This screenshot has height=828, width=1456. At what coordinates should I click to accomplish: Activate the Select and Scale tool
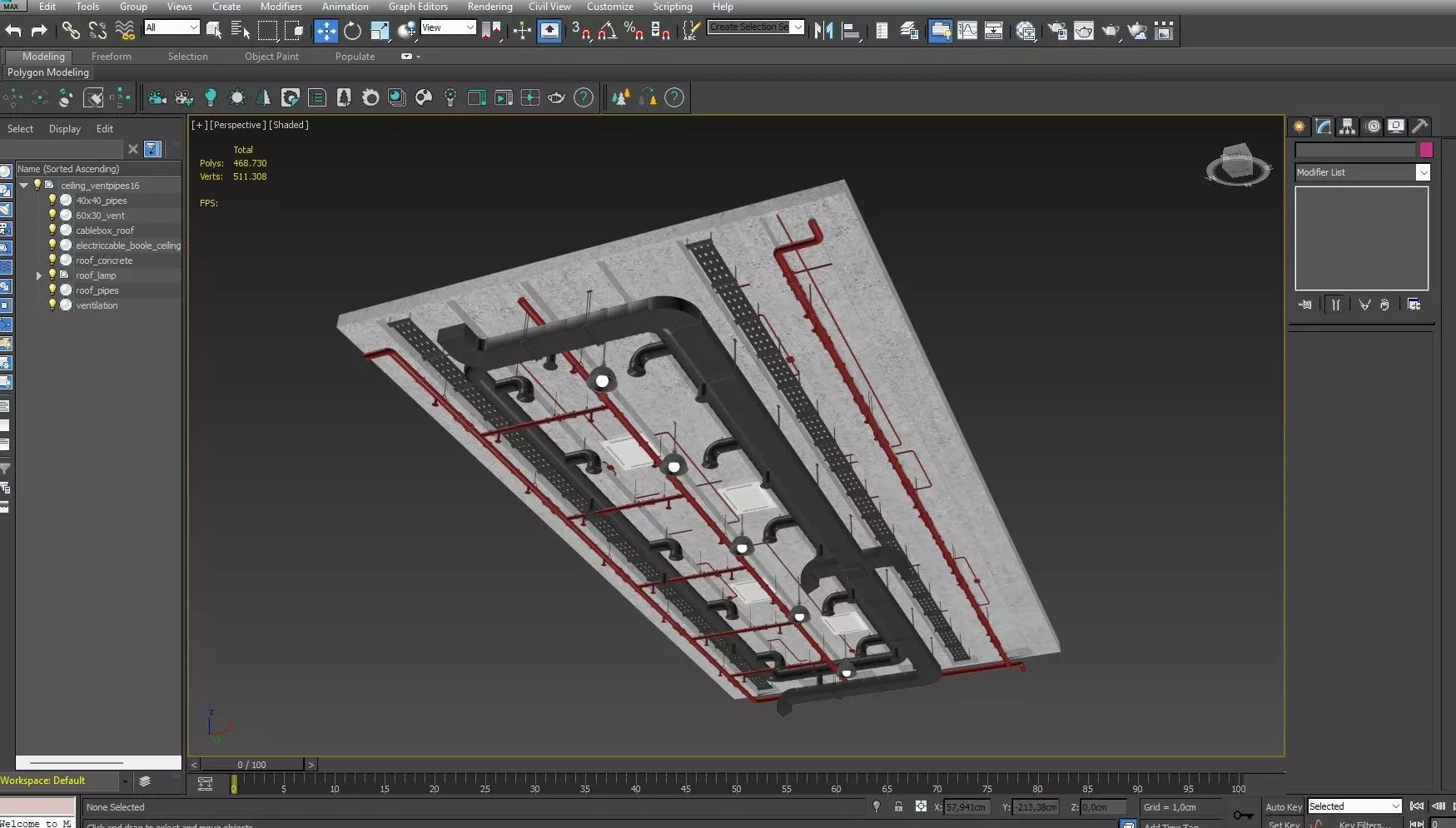click(380, 31)
